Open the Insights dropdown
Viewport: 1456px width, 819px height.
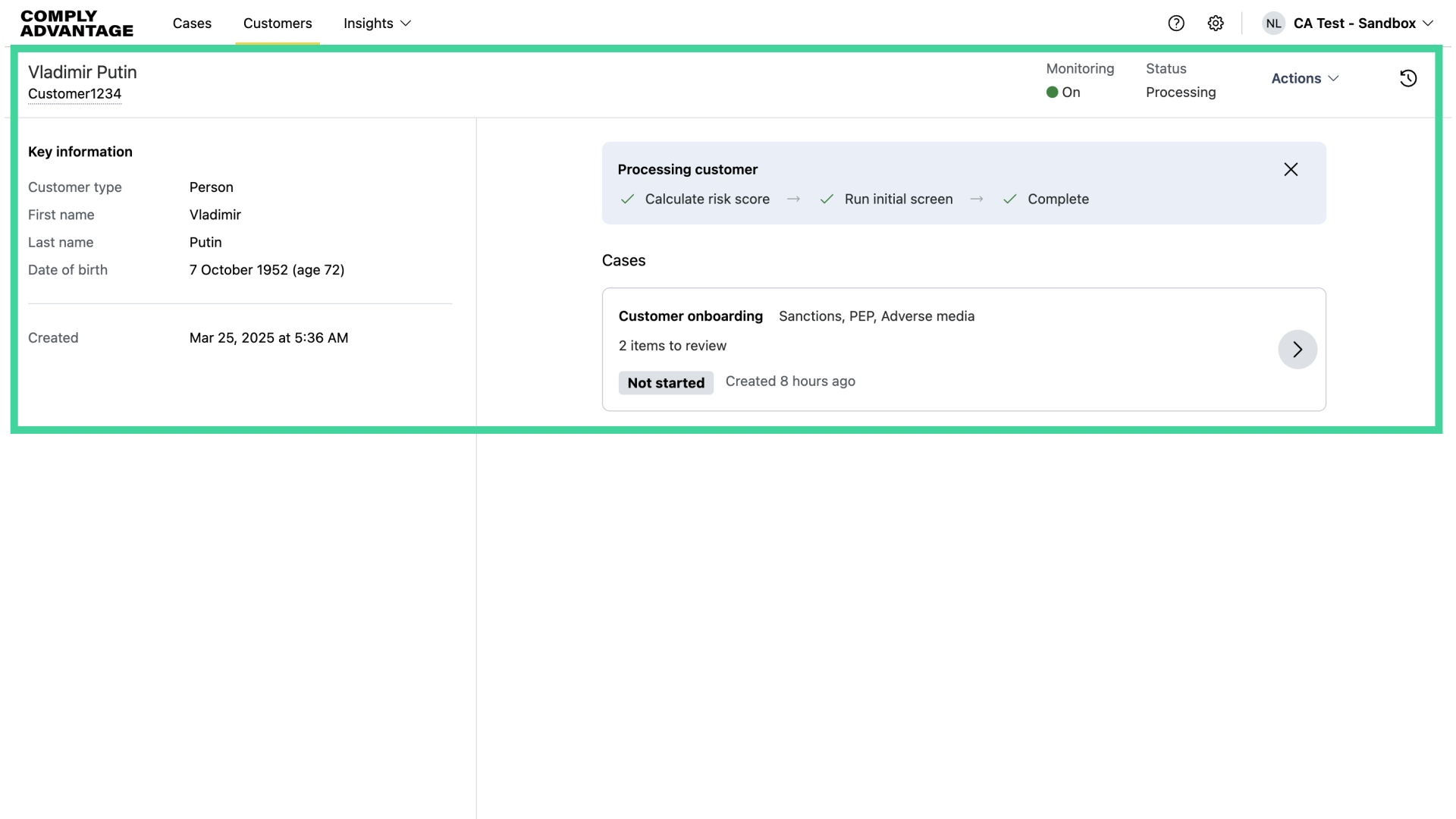click(x=377, y=24)
